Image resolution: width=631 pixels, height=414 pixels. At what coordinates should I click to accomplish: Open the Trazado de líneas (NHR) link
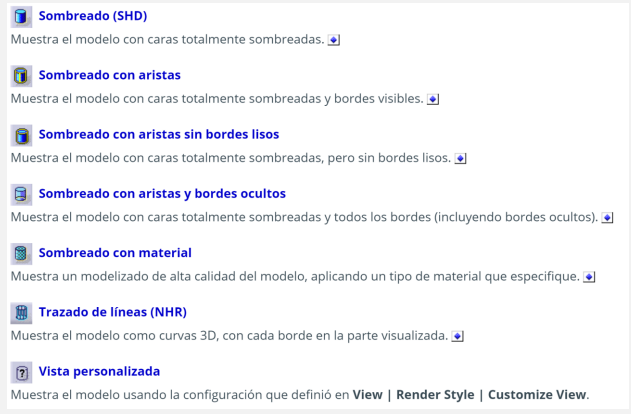(x=110, y=312)
